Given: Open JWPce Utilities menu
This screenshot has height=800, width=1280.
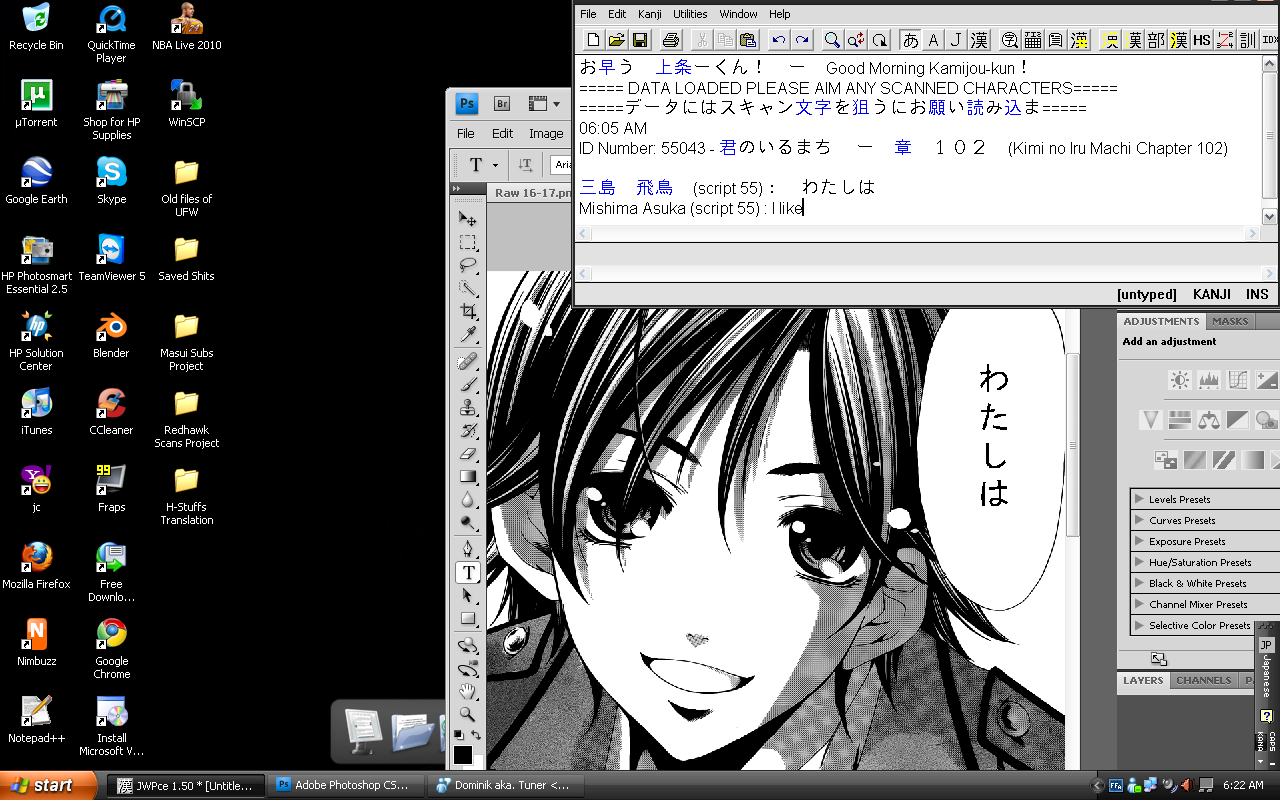Looking at the screenshot, I should (x=690, y=14).
